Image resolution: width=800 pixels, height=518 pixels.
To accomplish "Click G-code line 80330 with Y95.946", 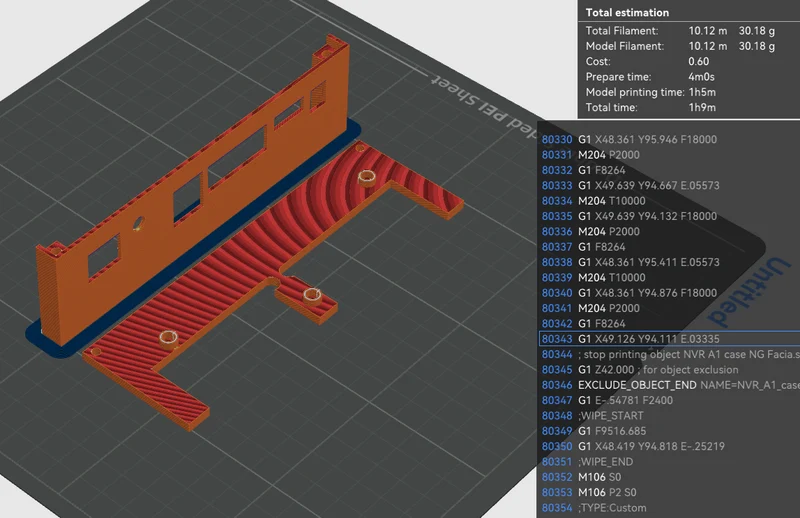I will 669,139.
